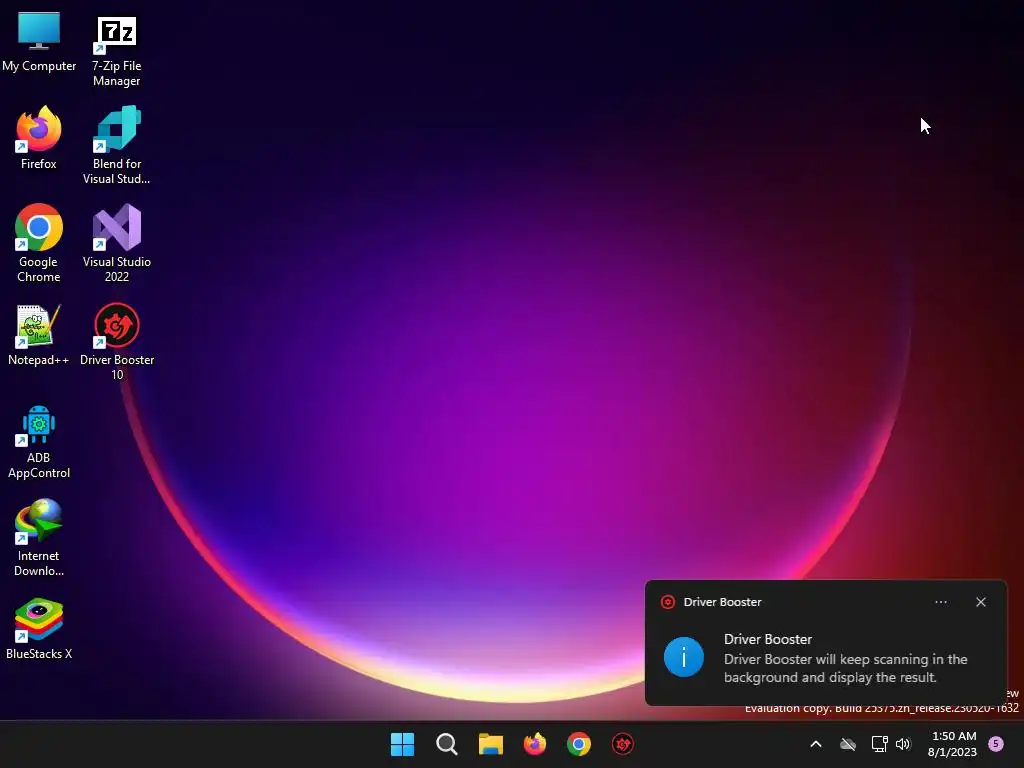
Task: Launch ADB AppControl desktop shortcut
Action: [39, 441]
